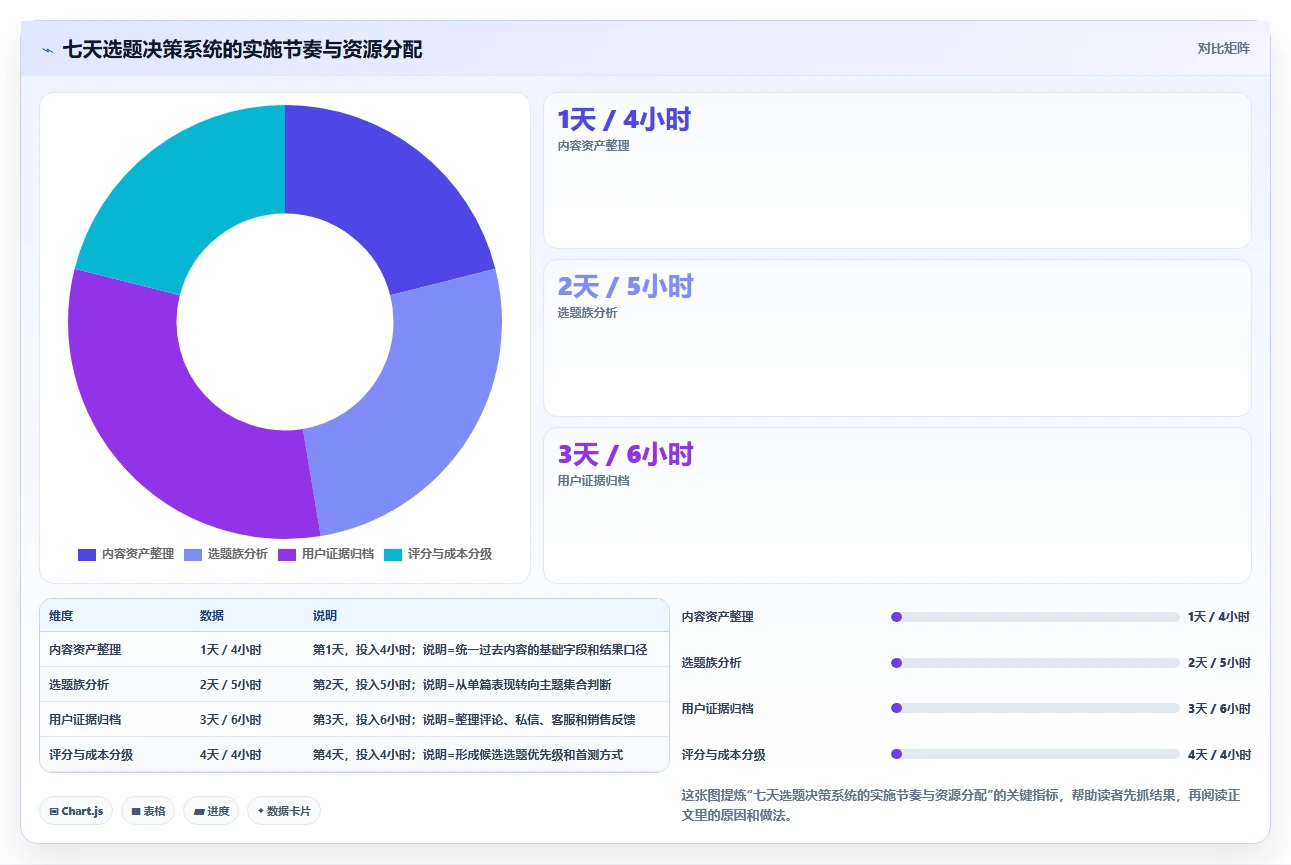
Task: Click description starting 第3天，投入6小时
Action: tap(474, 720)
